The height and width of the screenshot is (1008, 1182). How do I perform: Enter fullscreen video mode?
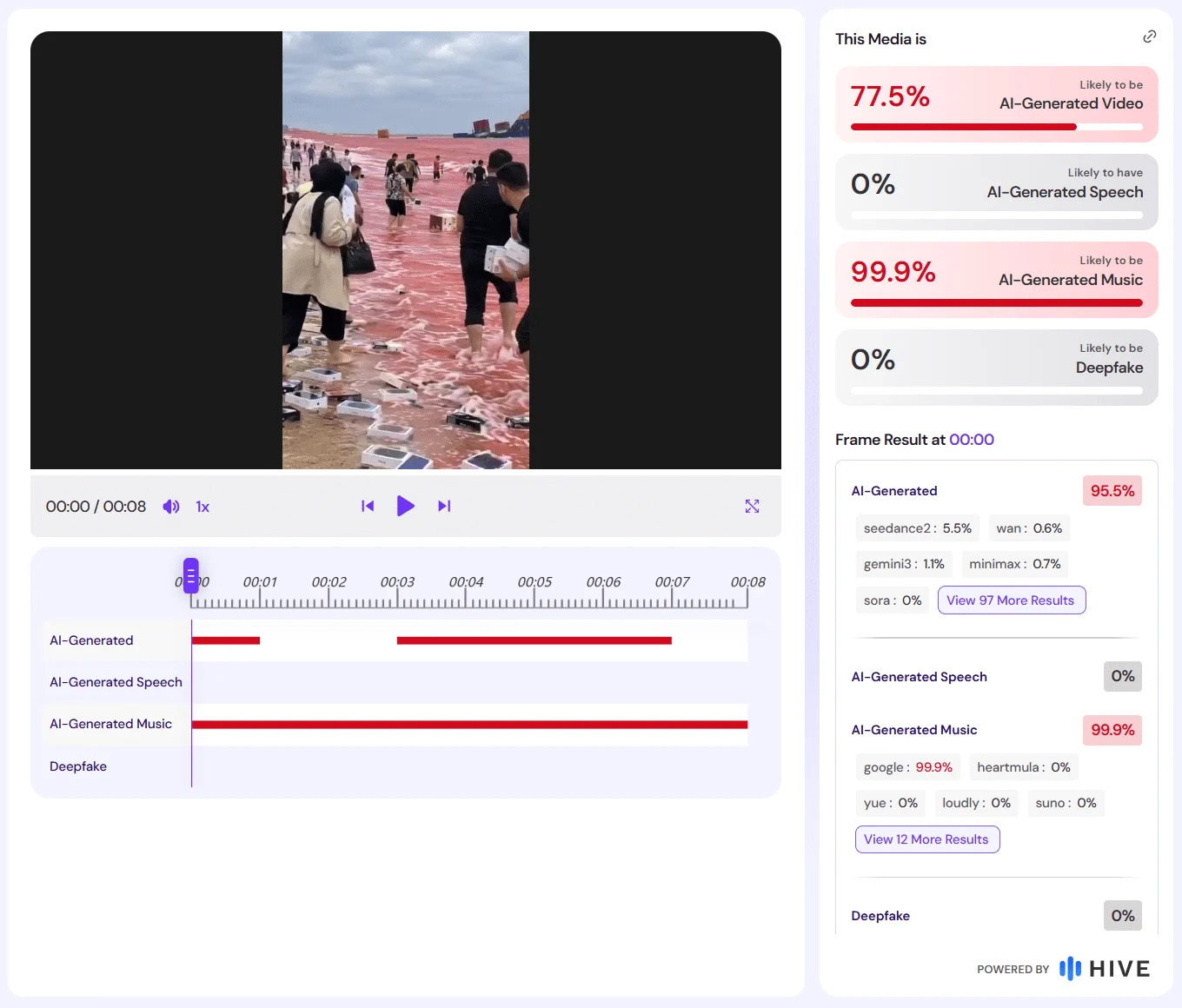[753, 506]
